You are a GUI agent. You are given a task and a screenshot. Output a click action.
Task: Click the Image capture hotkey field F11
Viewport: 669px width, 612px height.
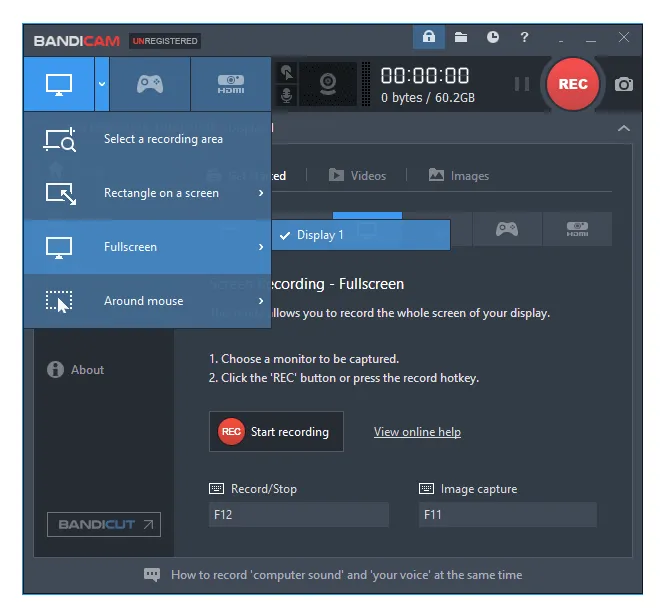(x=508, y=515)
